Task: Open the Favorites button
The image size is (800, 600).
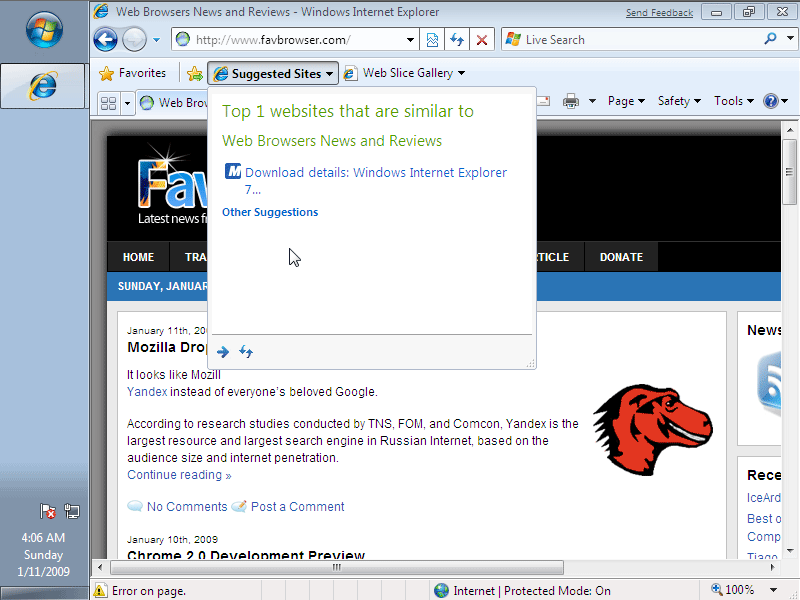Action: [x=133, y=73]
